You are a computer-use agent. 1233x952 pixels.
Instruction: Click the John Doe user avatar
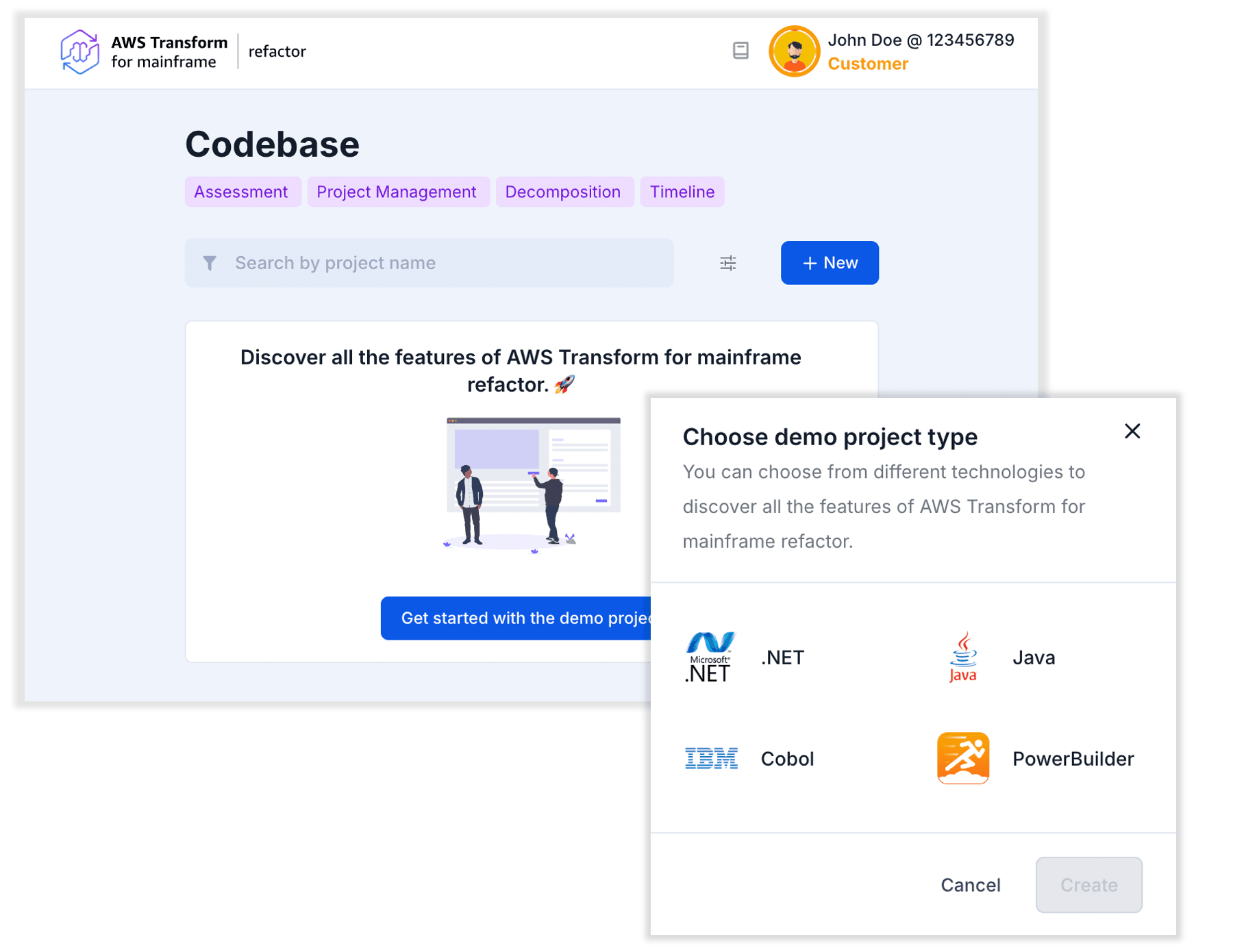pos(794,51)
